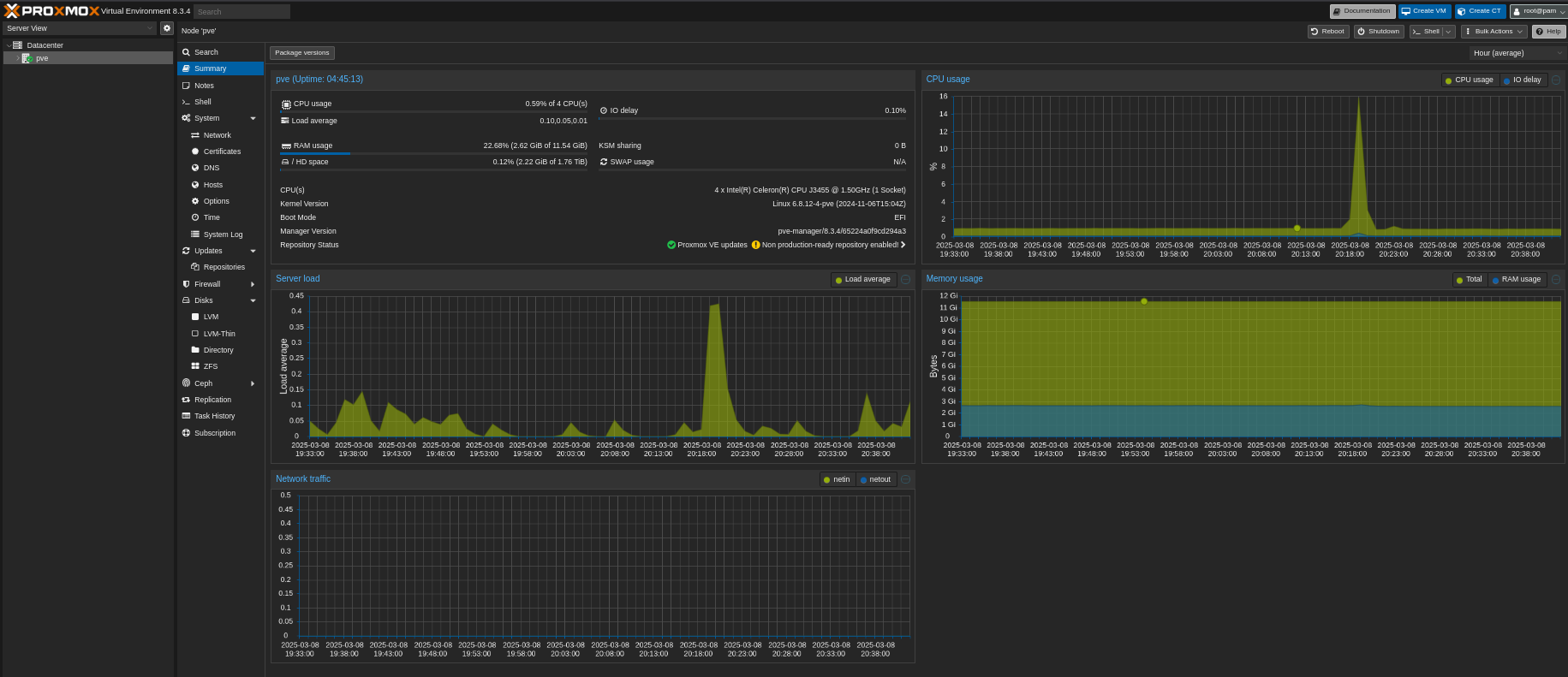1568x677 pixels.
Task: Click the top Search input field
Action: (241, 12)
